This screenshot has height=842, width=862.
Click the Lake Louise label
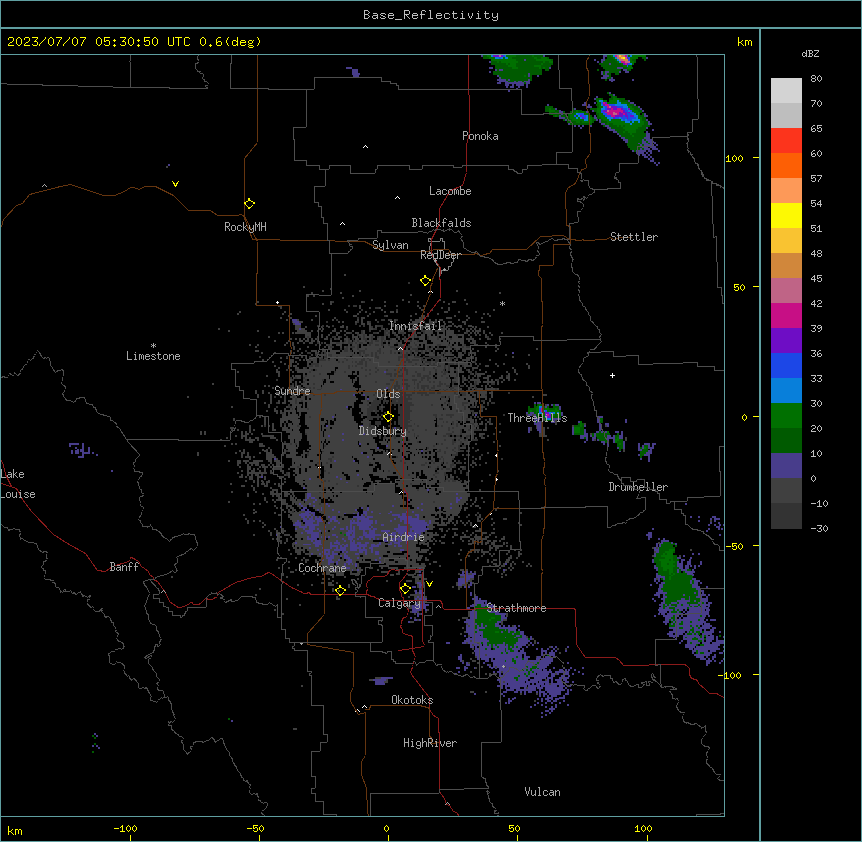[16, 484]
